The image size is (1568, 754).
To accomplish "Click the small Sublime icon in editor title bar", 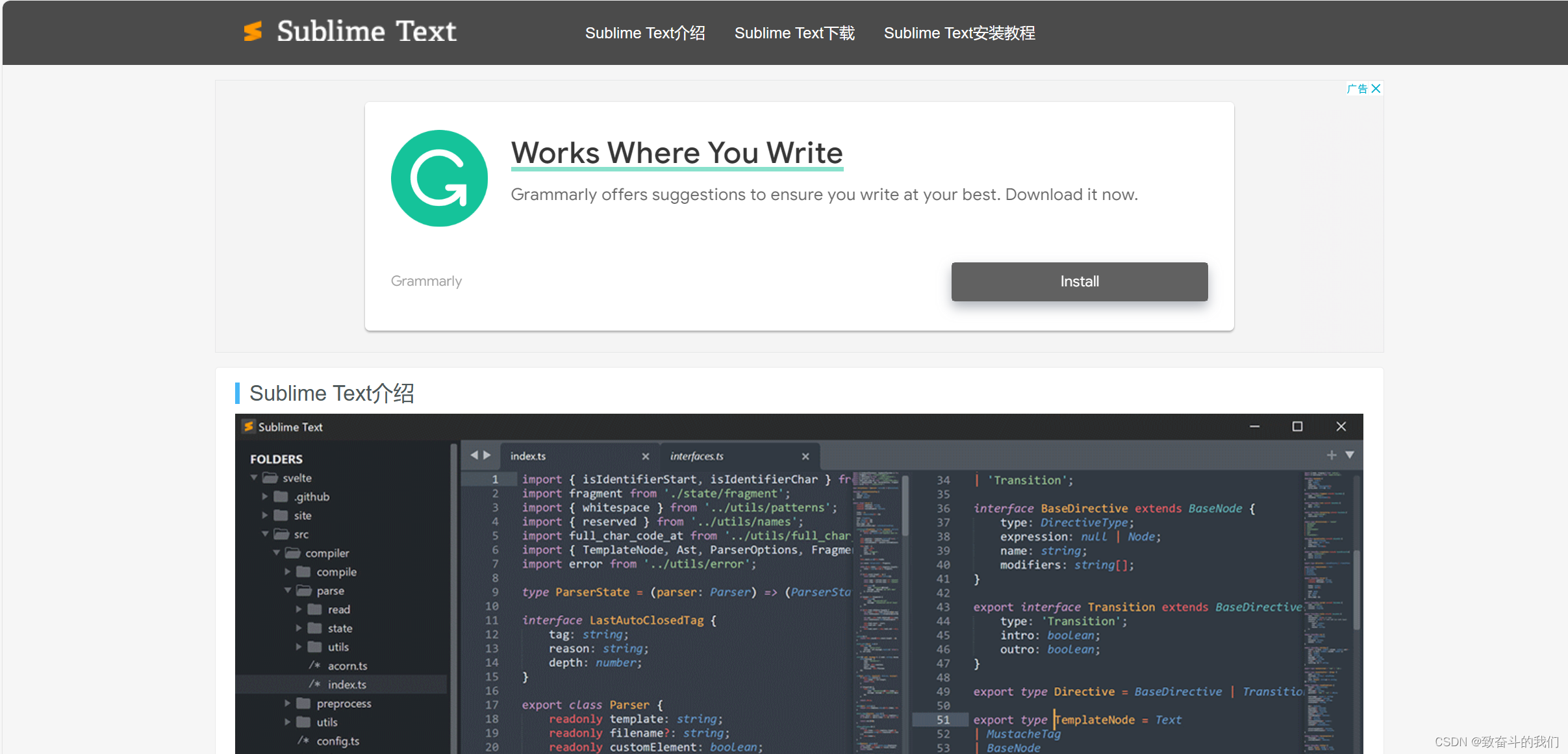I will point(248,426).
